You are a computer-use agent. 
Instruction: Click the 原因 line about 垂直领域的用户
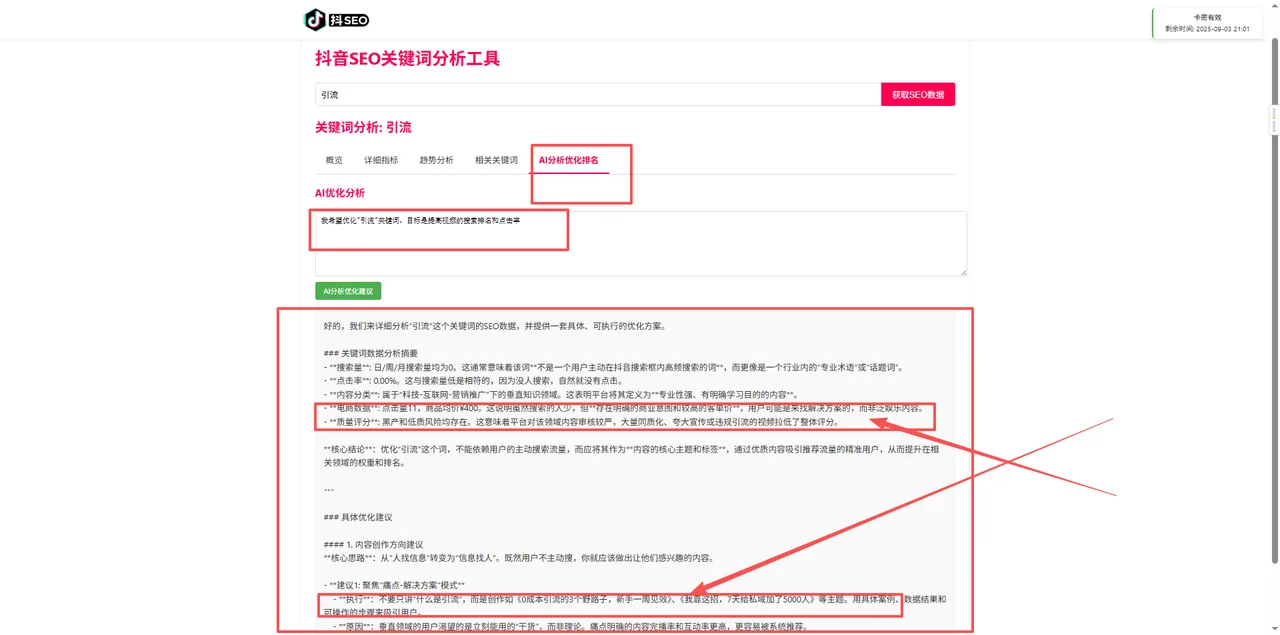coord(571,627)
